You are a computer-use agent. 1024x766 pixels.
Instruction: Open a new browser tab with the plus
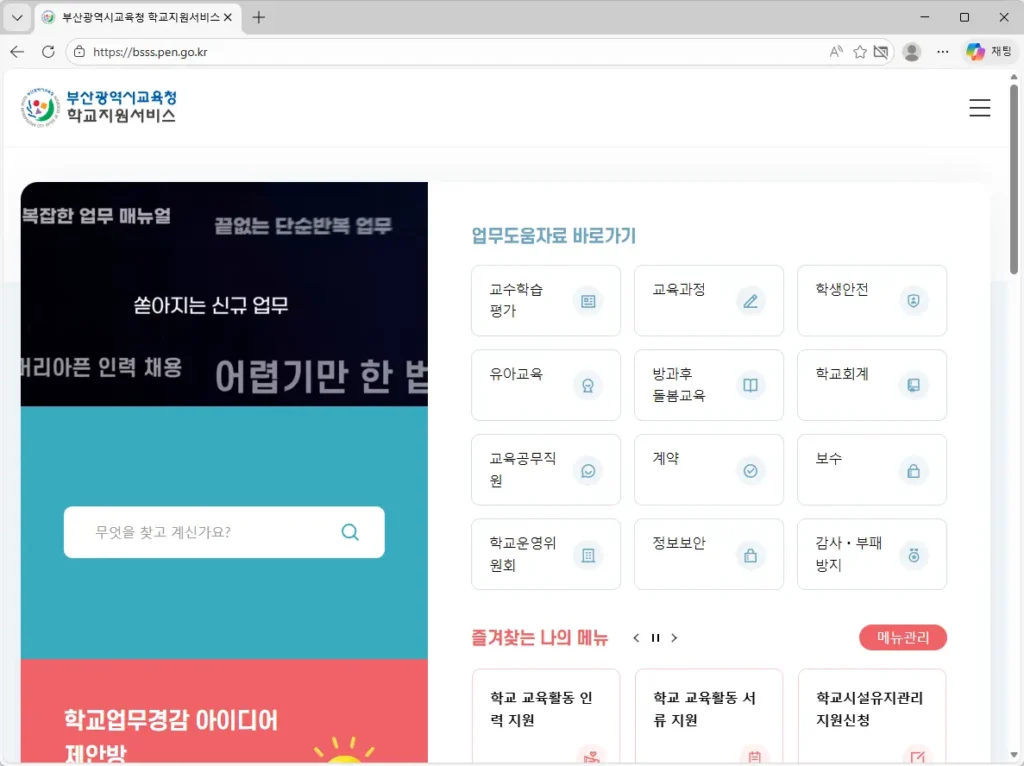click(x=259, y=17)
